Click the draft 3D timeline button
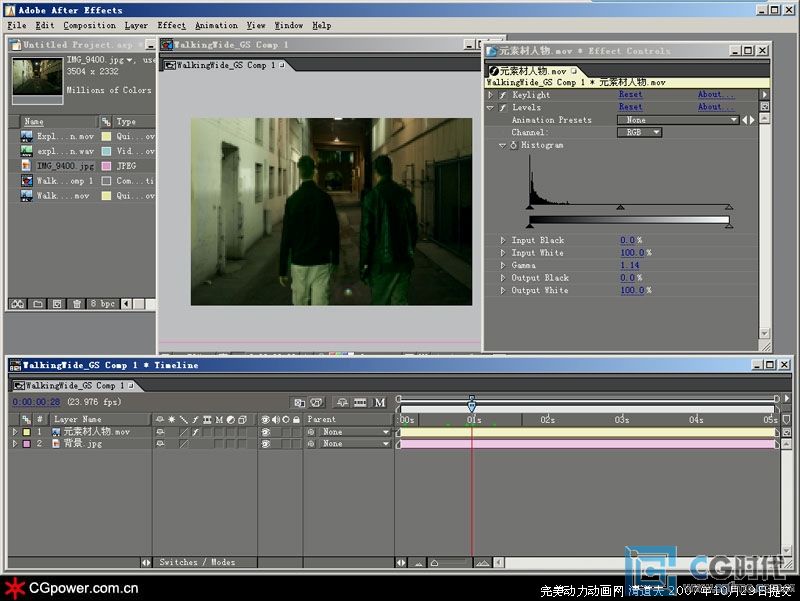This screenshot has height=601, width=800. [x=317, y=403]
